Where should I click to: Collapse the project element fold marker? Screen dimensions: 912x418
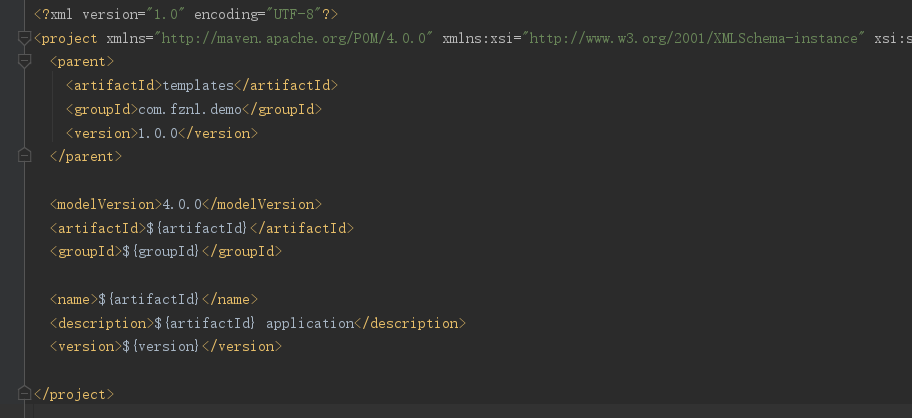pyautogui.click(x=25, y=38)
